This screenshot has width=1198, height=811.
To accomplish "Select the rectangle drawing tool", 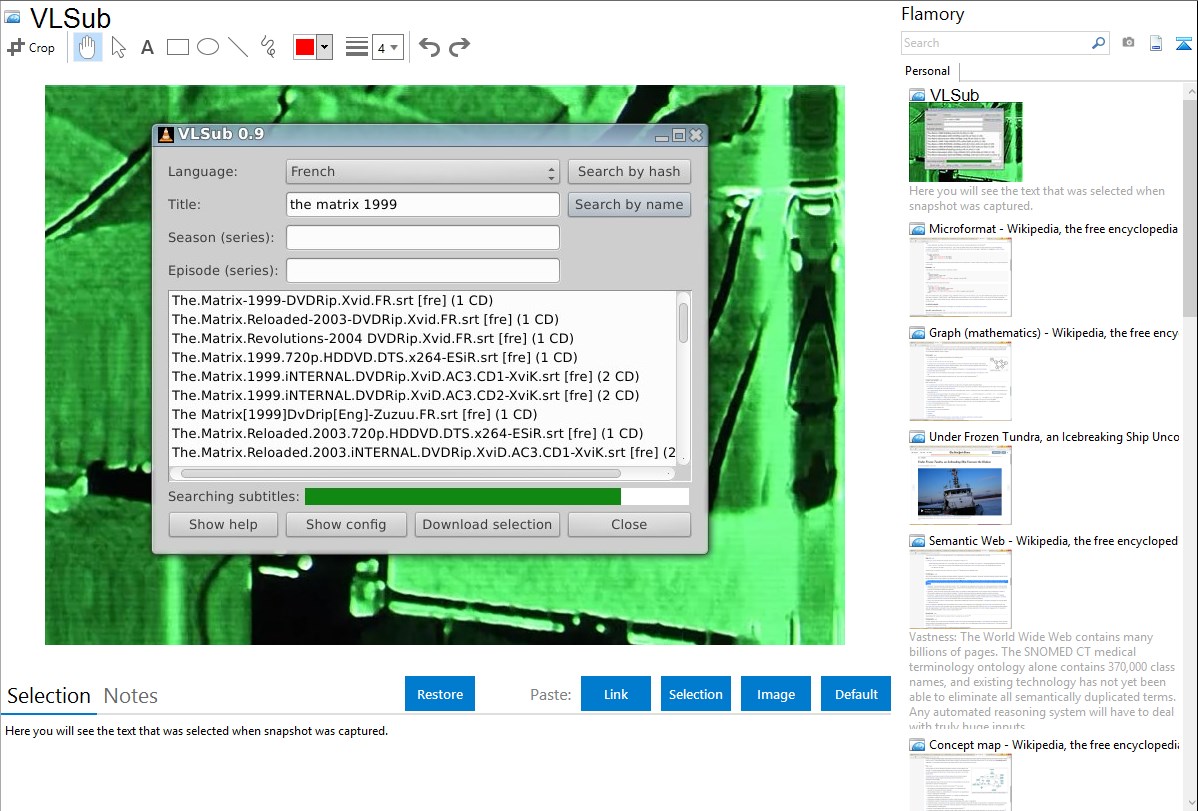I will tap(177, 47).
